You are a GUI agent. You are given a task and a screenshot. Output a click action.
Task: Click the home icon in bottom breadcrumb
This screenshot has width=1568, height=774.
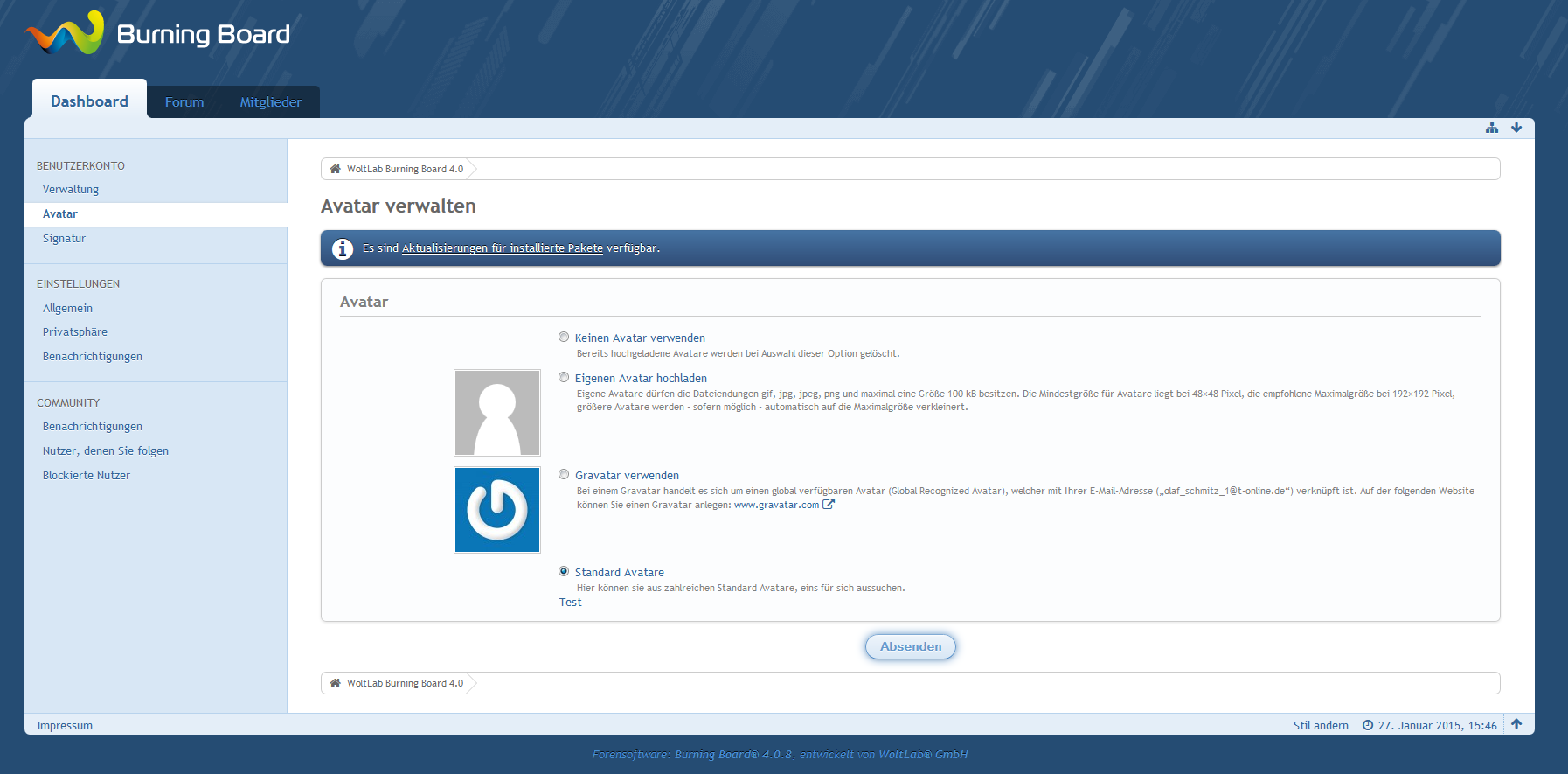[335, 683]
